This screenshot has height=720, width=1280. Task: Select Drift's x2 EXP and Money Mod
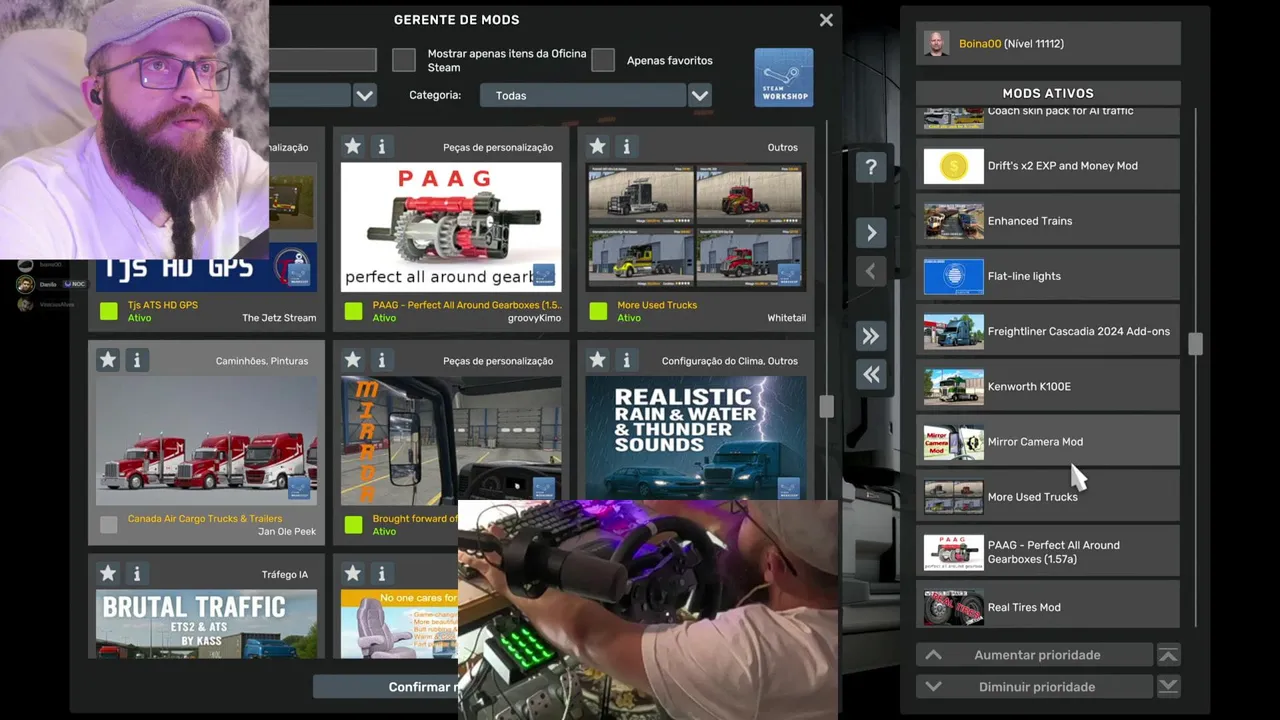1048,166
